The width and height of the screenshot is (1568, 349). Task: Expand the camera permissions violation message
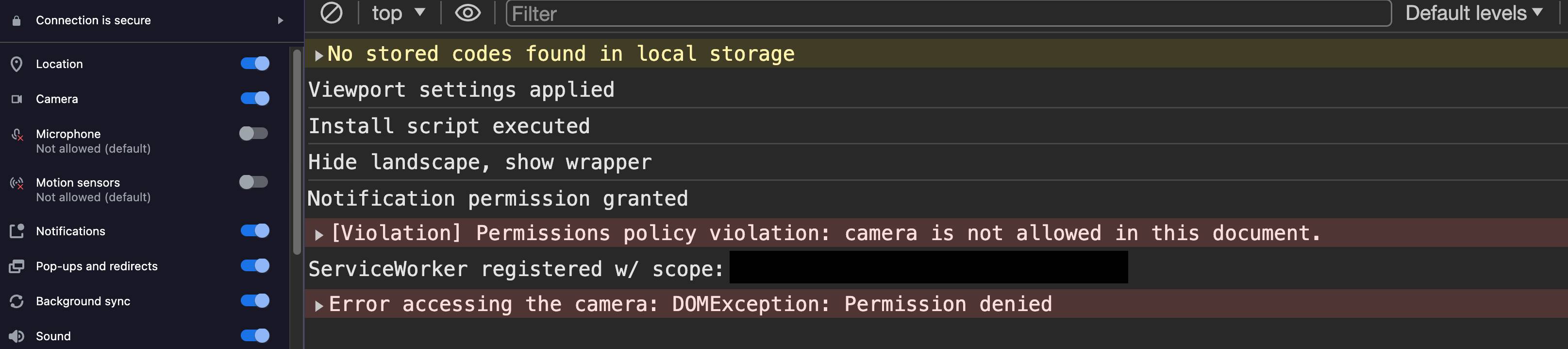(x=318, y=233)
